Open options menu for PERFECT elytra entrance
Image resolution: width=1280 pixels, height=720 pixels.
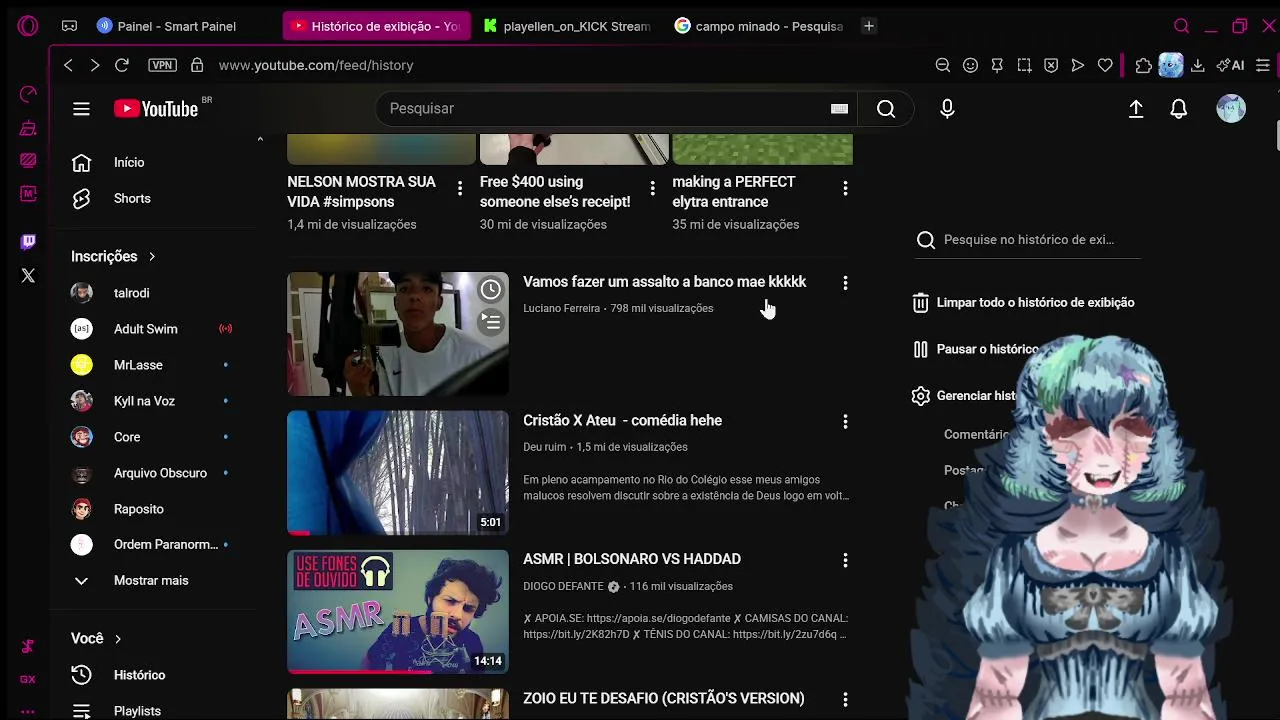[x=845, y=188]
